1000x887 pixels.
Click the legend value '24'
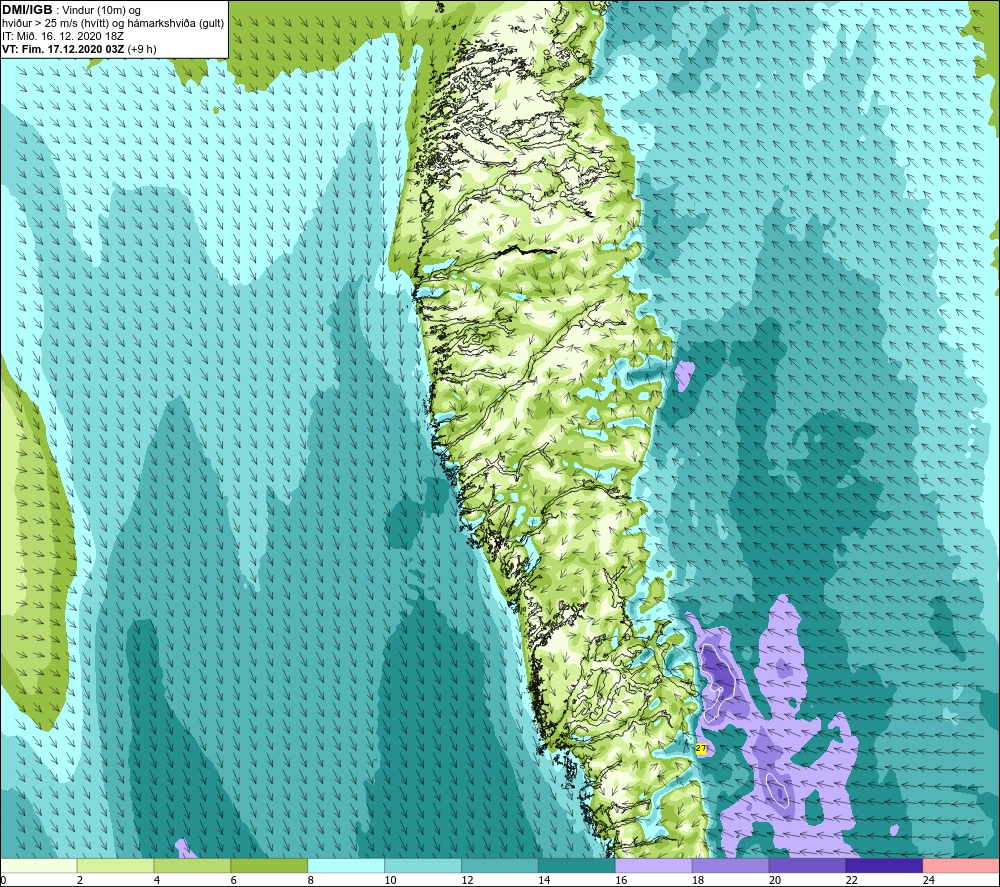point(929,880)
